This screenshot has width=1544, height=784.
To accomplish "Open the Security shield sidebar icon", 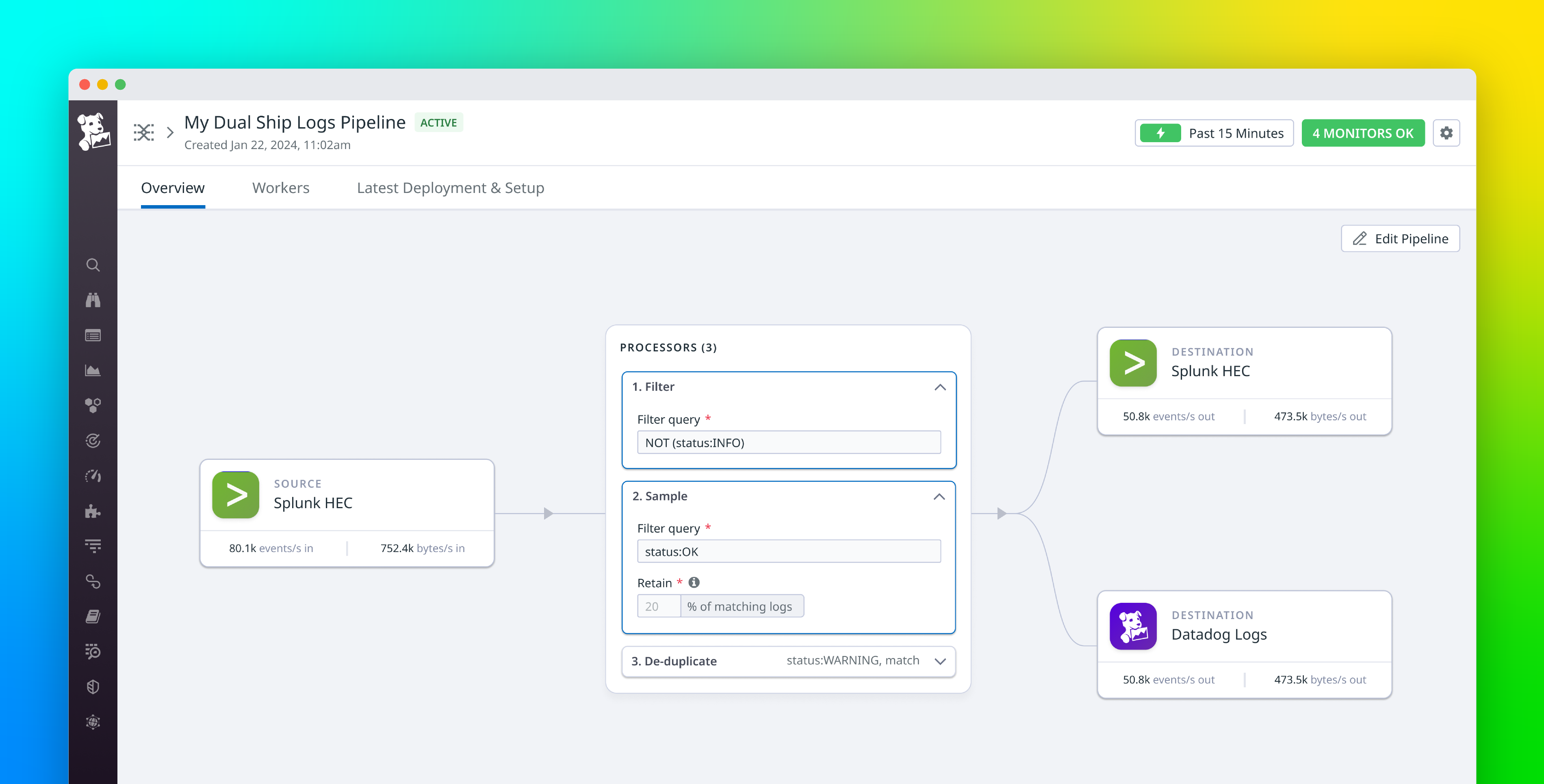I will coord(93,687).
